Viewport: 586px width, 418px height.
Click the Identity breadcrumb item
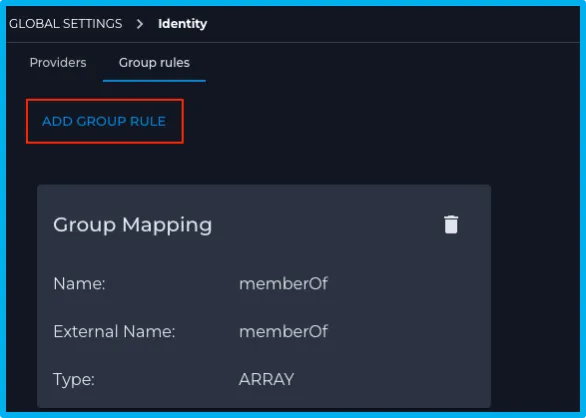[x=182, y=24]
